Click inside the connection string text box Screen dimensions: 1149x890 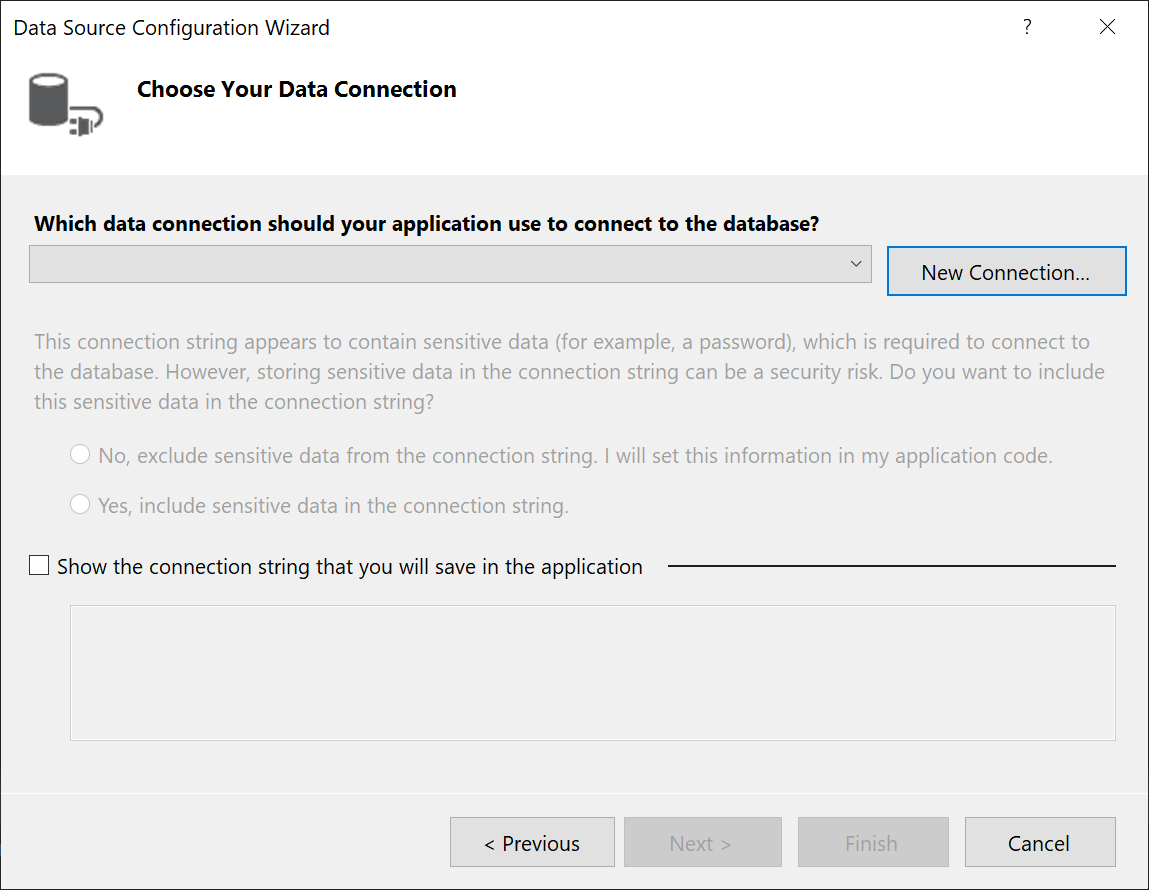(592, 672)
